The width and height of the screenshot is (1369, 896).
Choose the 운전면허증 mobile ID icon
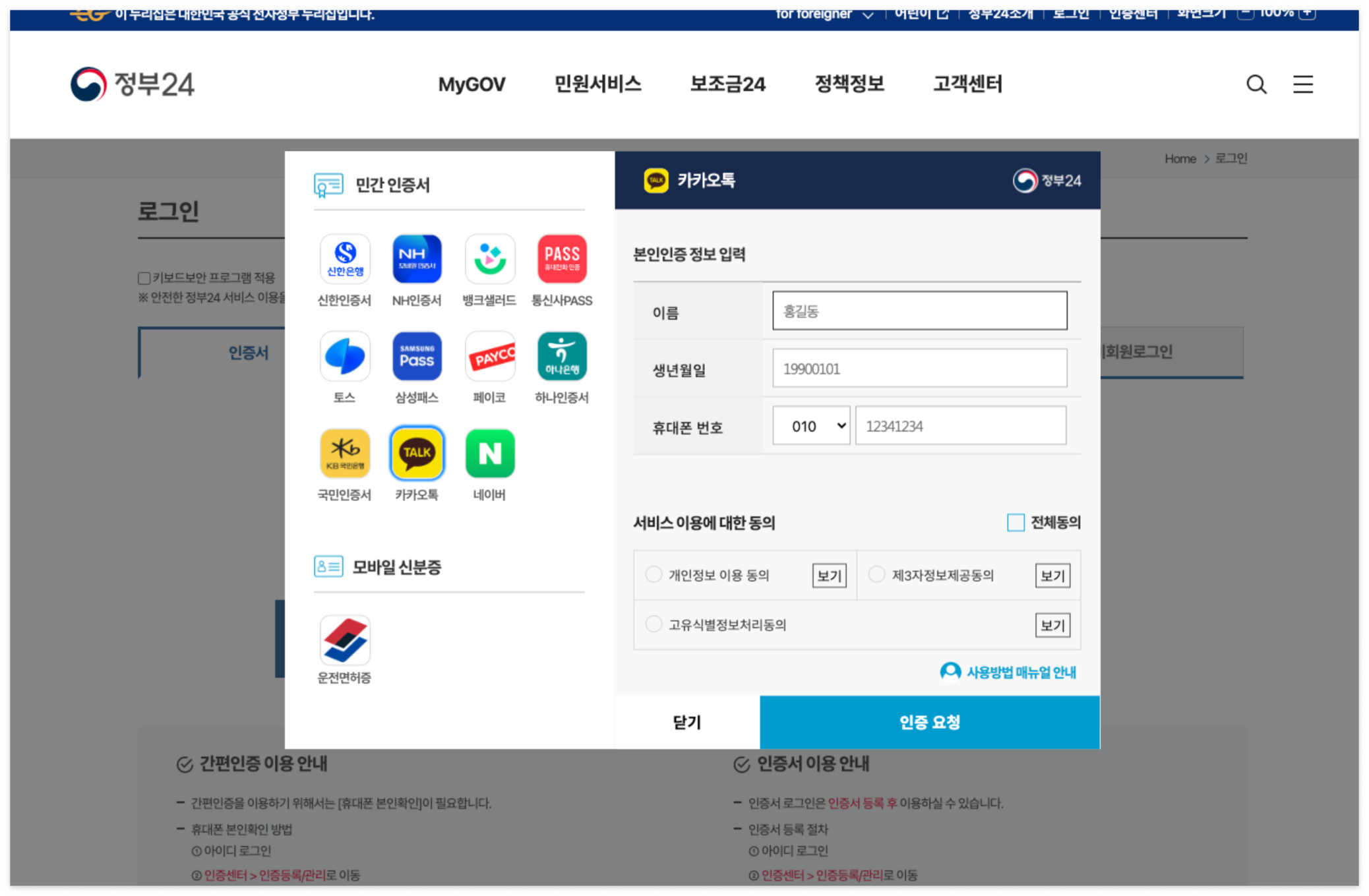pos(344,640)
